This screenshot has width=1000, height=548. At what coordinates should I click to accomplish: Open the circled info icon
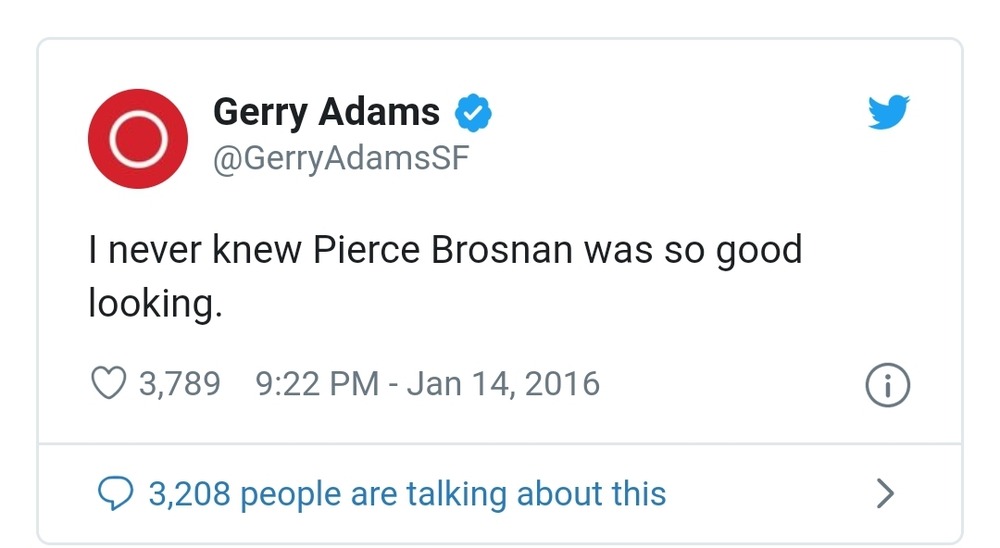(888, 386)
